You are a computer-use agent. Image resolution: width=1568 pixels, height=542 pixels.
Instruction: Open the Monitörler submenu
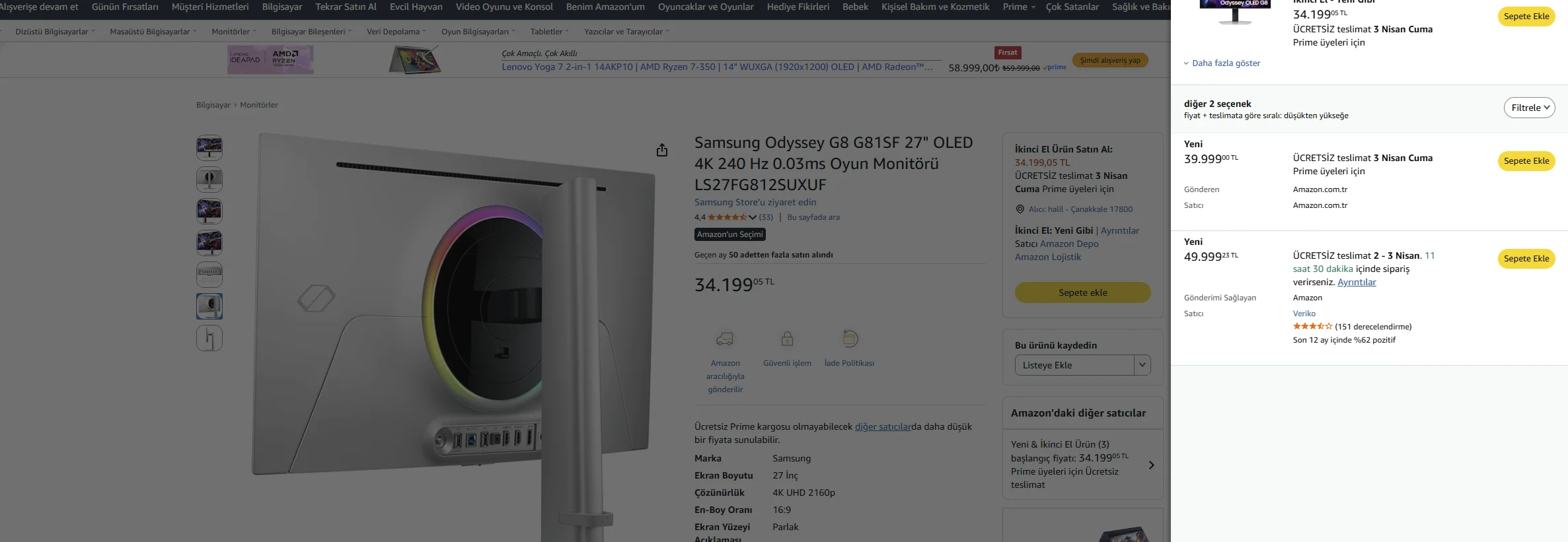[x=234, y=32]
